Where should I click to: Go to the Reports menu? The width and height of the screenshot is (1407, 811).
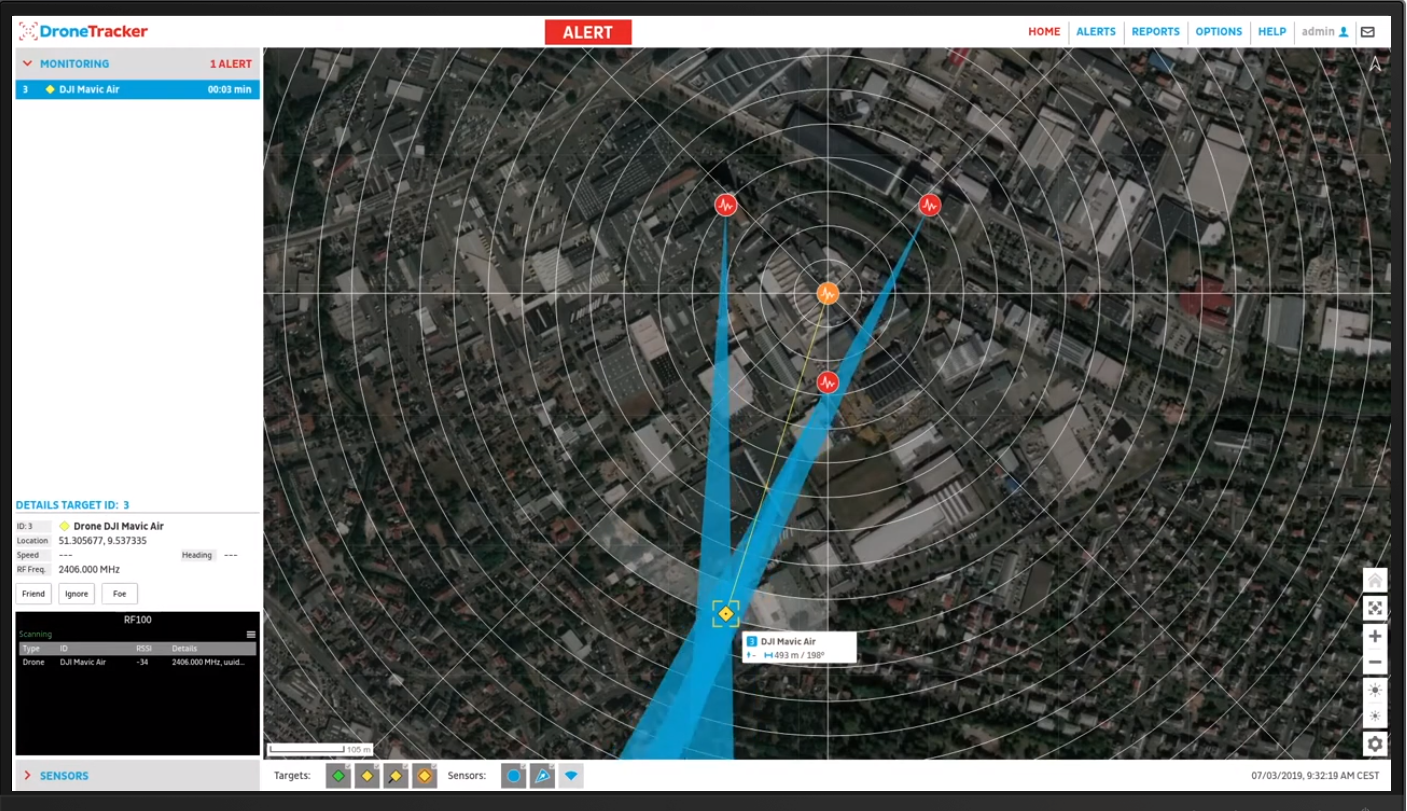click(1155, 32)
